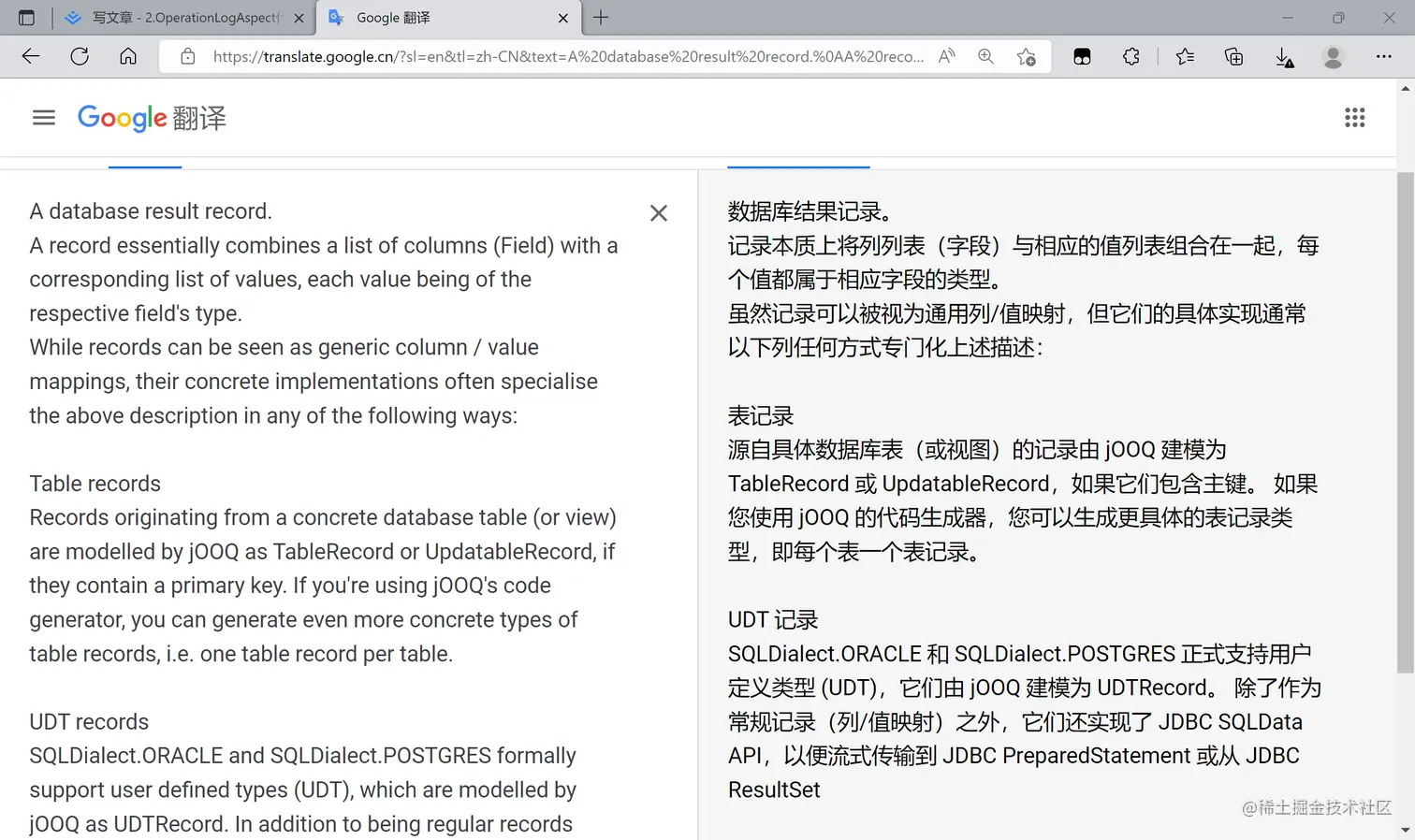Click the translated heading '表记录'
Screen dimensions: 1415x840
click(x=761, y=415)
